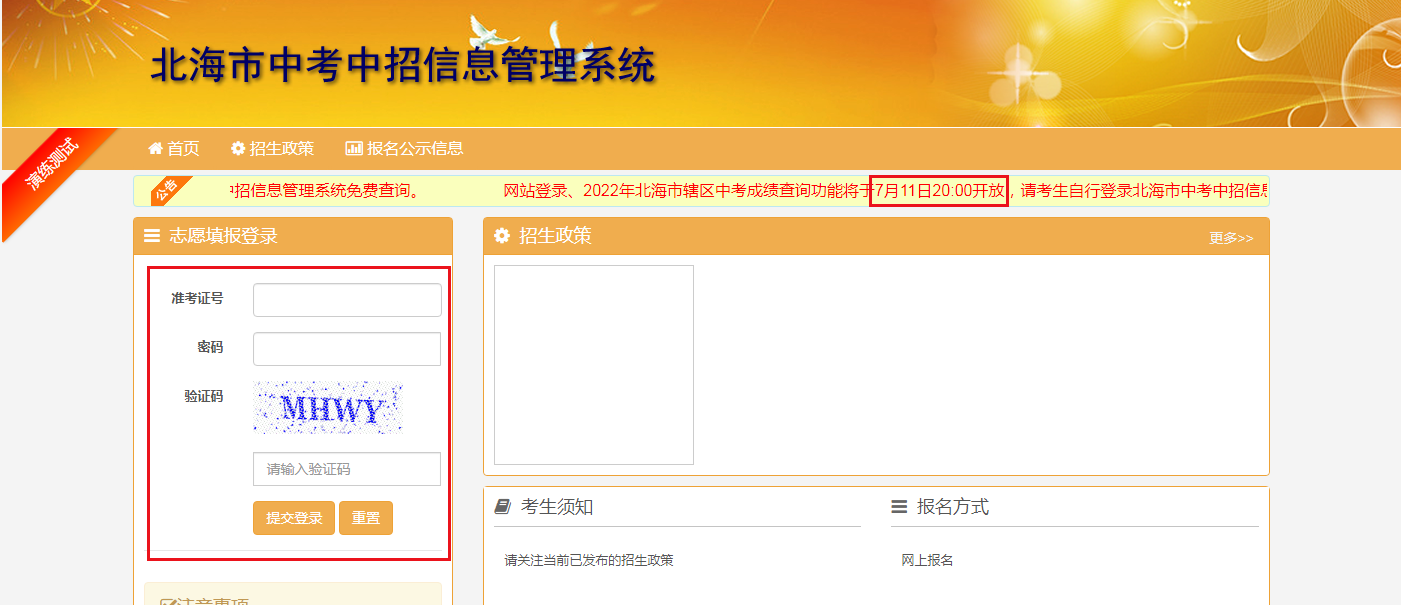Click the 提交登录 button
This screenshot has width=1401, height=605.
point(294,518)
